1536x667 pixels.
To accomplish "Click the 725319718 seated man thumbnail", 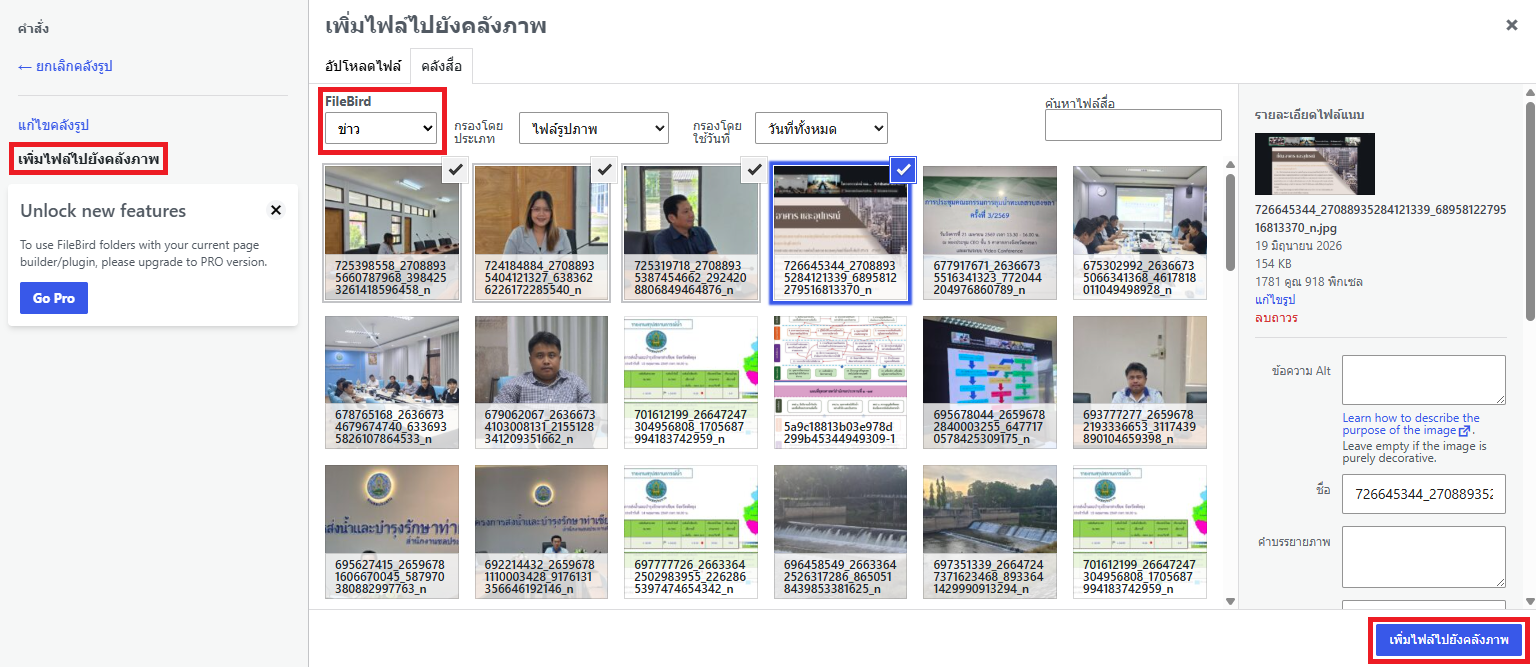I will [691, 233].
